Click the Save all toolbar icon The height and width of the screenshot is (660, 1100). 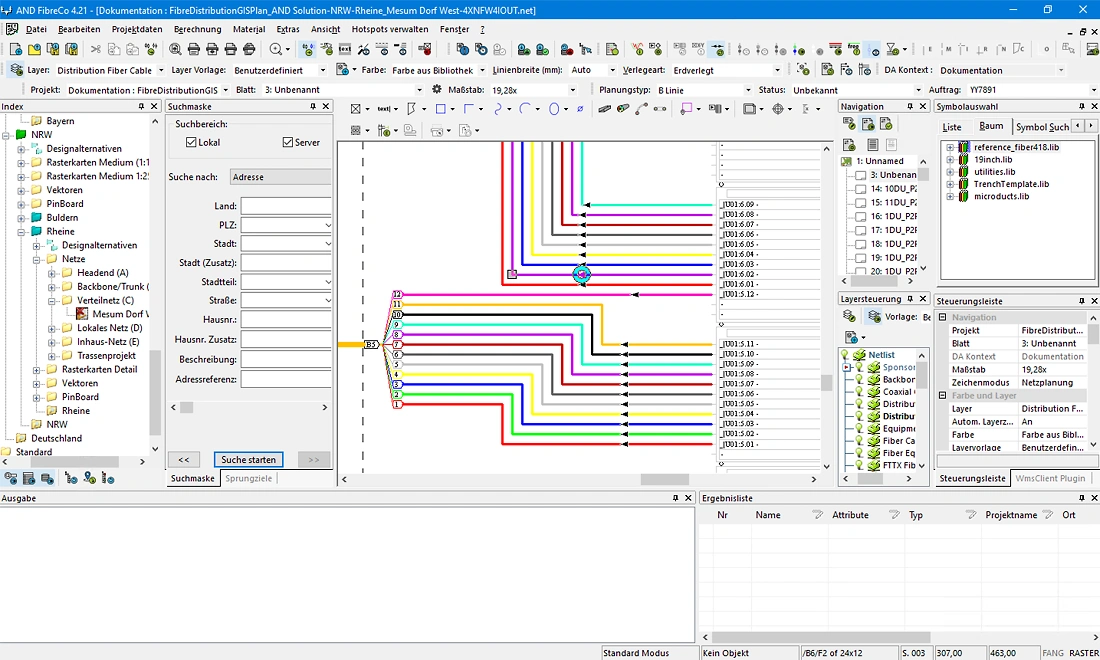click(x=71, y=49)
